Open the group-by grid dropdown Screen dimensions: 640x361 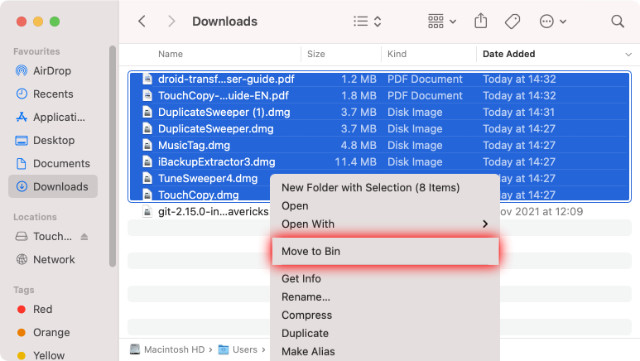(x=442, y=21)
